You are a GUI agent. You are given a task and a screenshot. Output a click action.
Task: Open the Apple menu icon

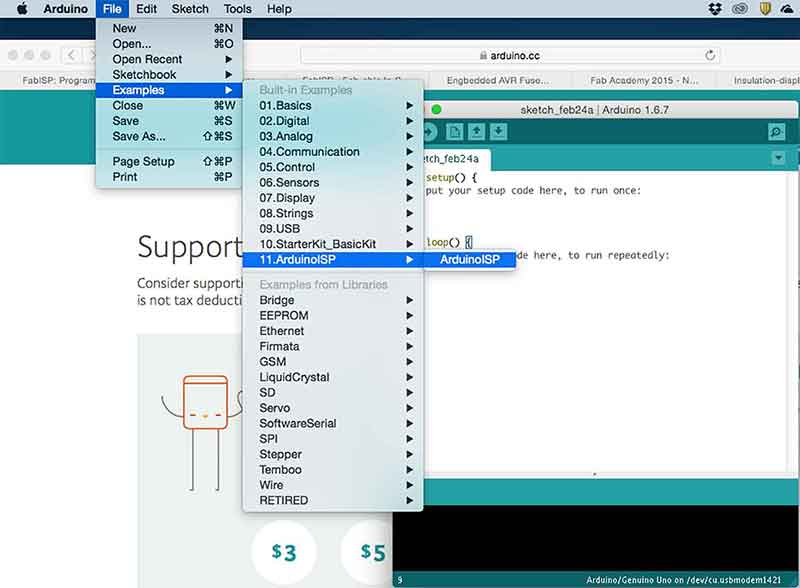tap(22, 9)
